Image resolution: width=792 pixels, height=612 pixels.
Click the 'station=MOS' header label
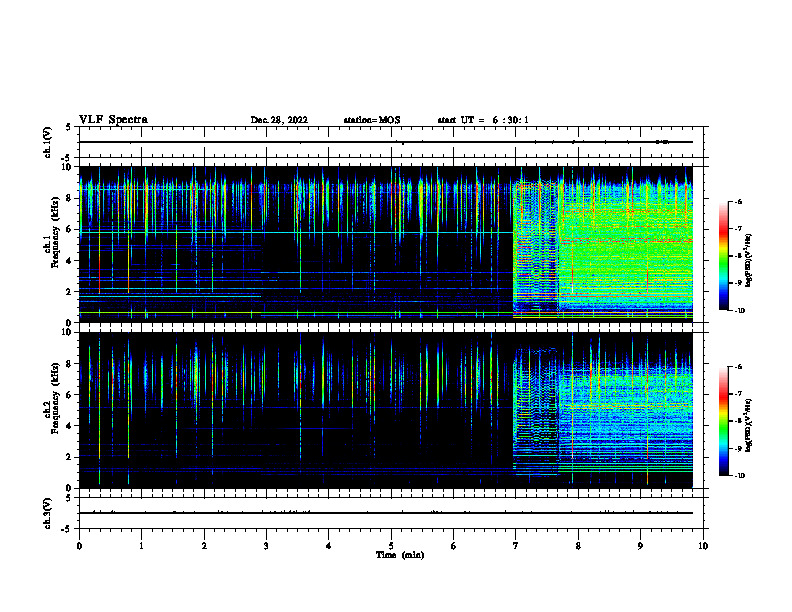point(372,120)
